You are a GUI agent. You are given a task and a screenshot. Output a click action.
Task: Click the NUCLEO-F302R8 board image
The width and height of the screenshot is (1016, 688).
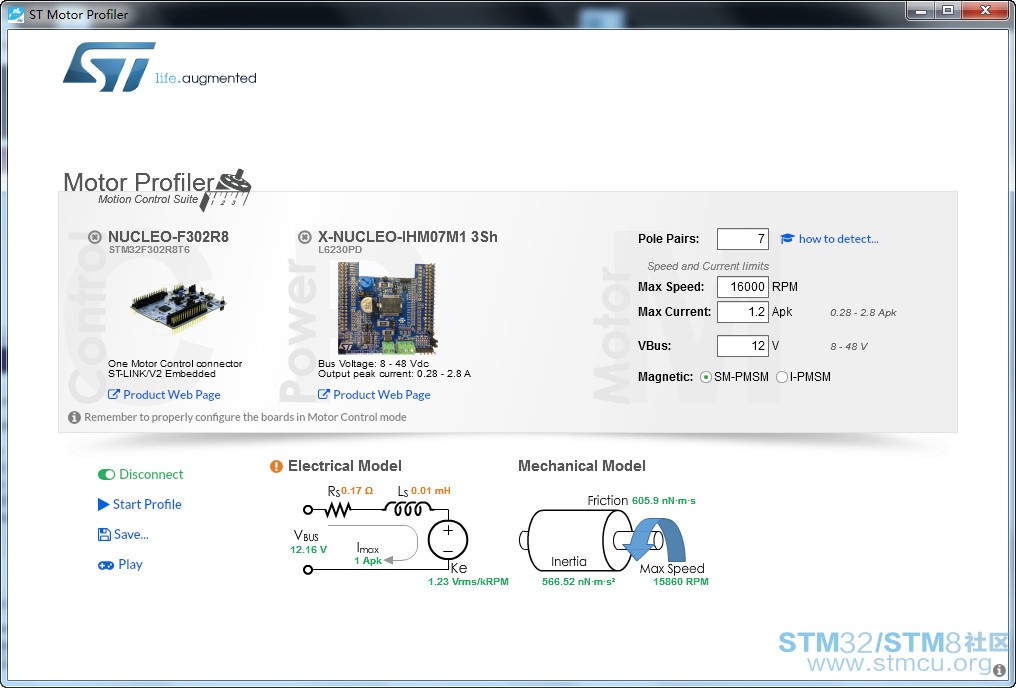click(x=178, y=308)
